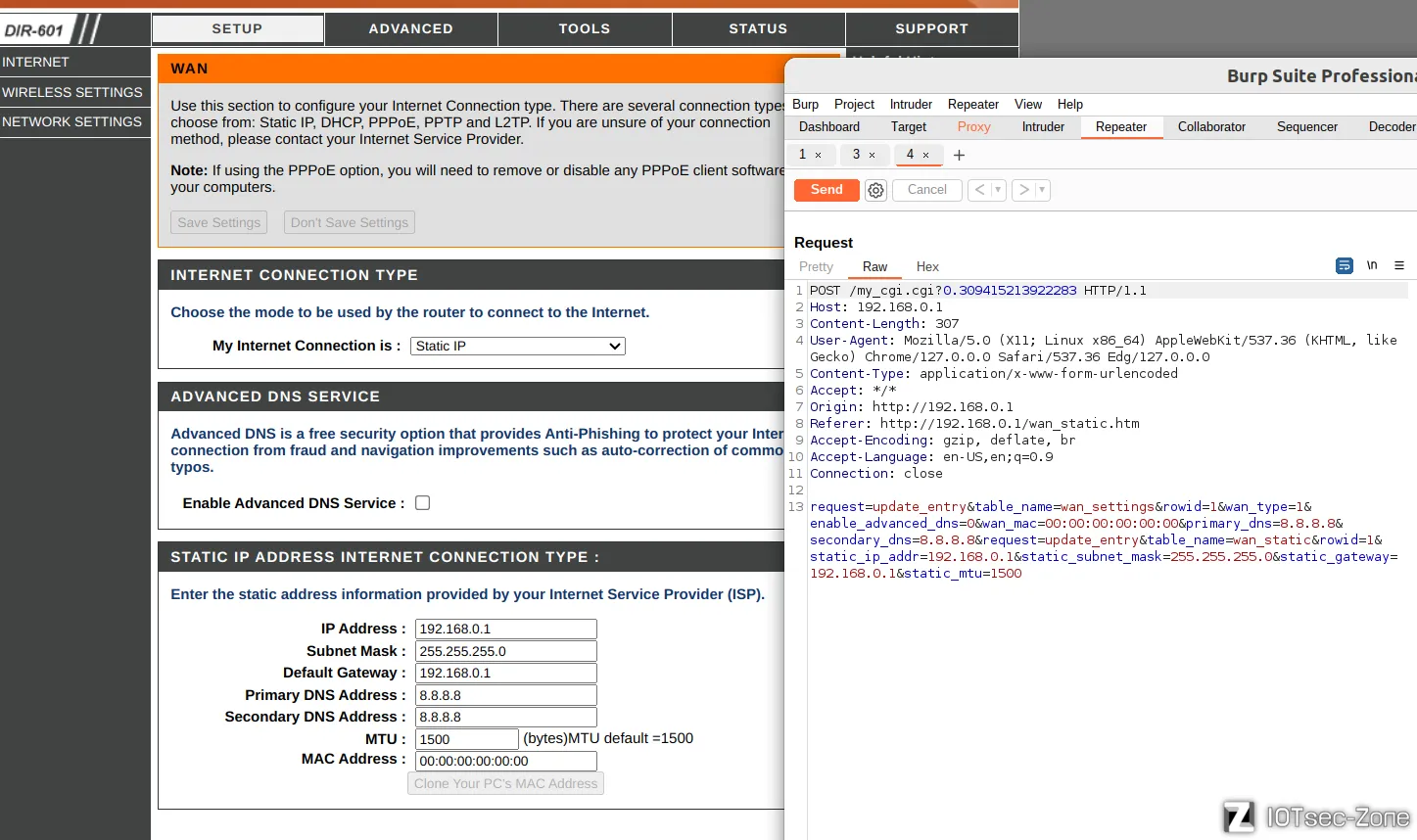
Task: Toggle word wrap icon in Request panel
Action: point(1345,265)
